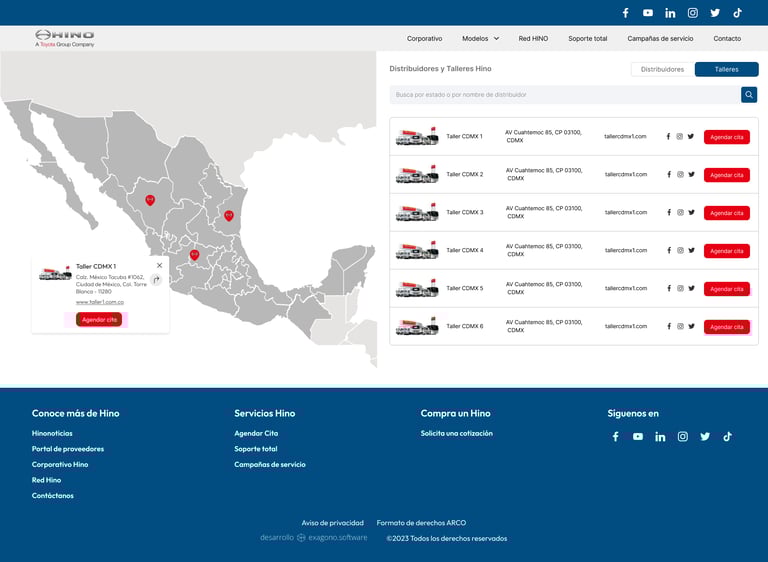
Task: Open TikTok icon in footer Síguenos en
Action: point(727,437)
